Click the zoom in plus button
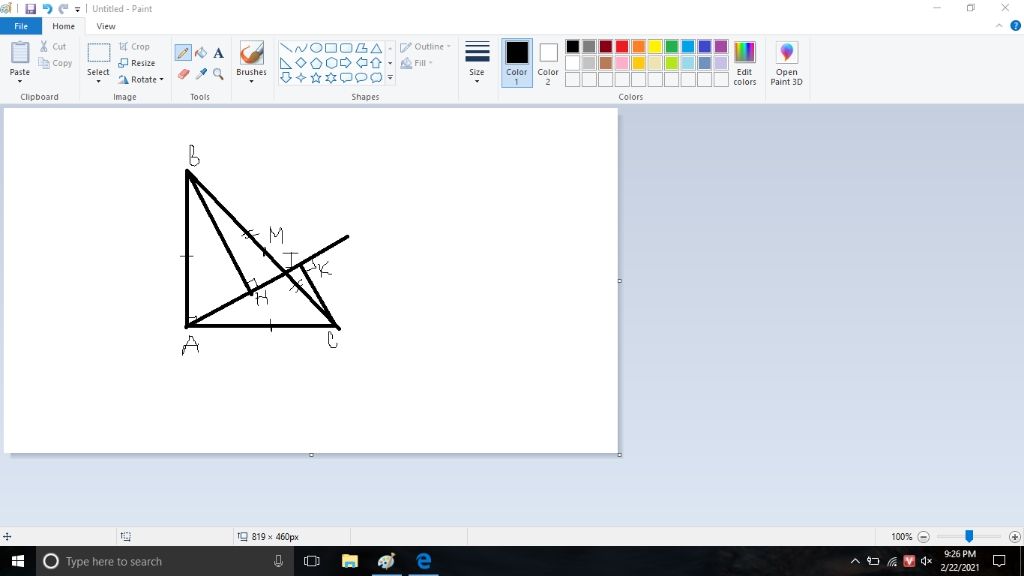The image size is (1024, 576). point(1014,537)
